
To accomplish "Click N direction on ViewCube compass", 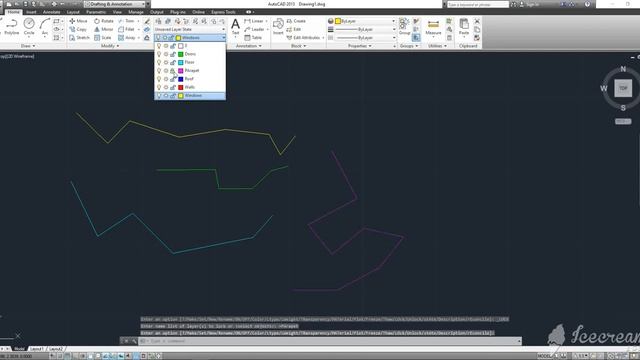I will [x=623, y=69].
